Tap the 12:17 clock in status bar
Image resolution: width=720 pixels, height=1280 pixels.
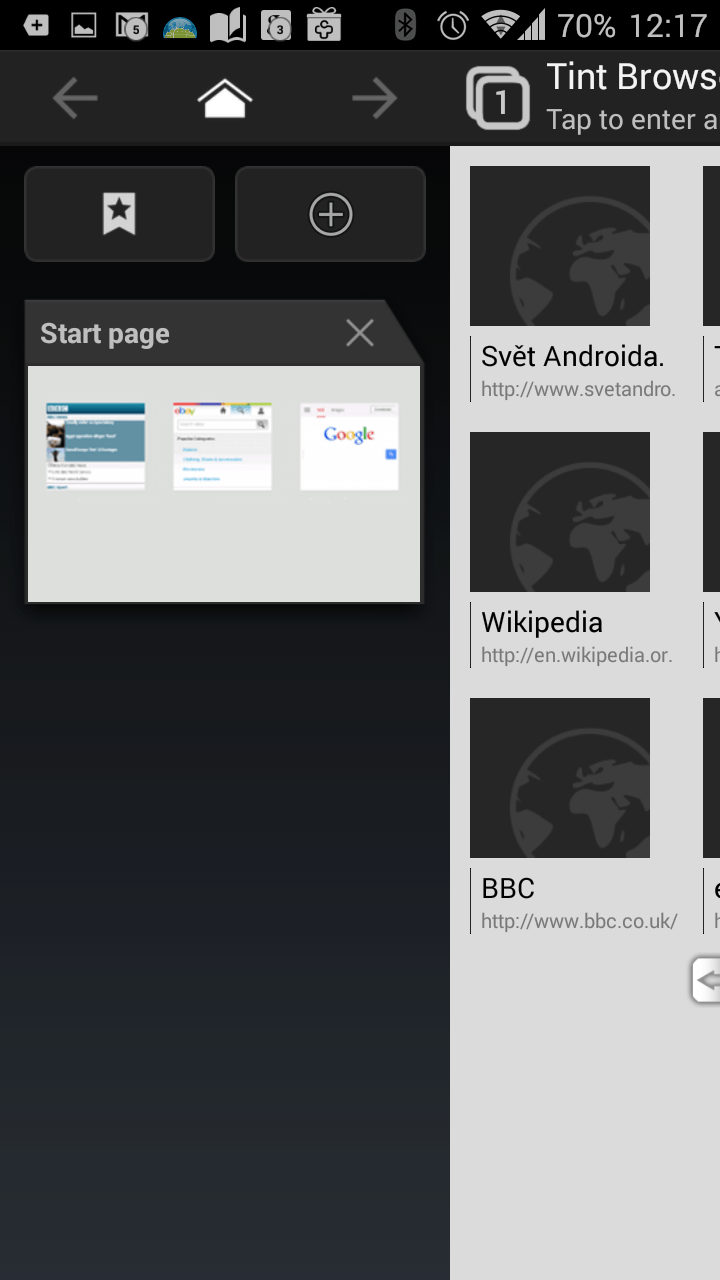pos(668,25)
